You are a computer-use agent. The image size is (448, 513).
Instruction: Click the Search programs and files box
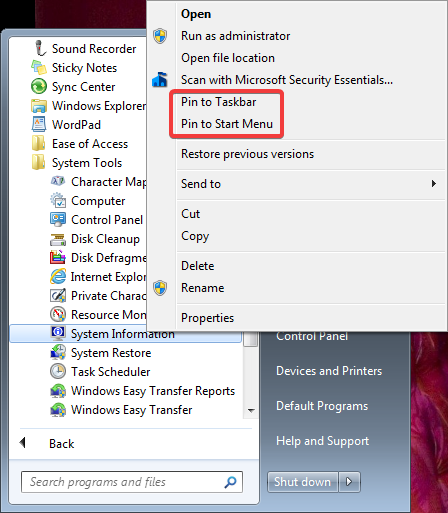click(132, 482)
